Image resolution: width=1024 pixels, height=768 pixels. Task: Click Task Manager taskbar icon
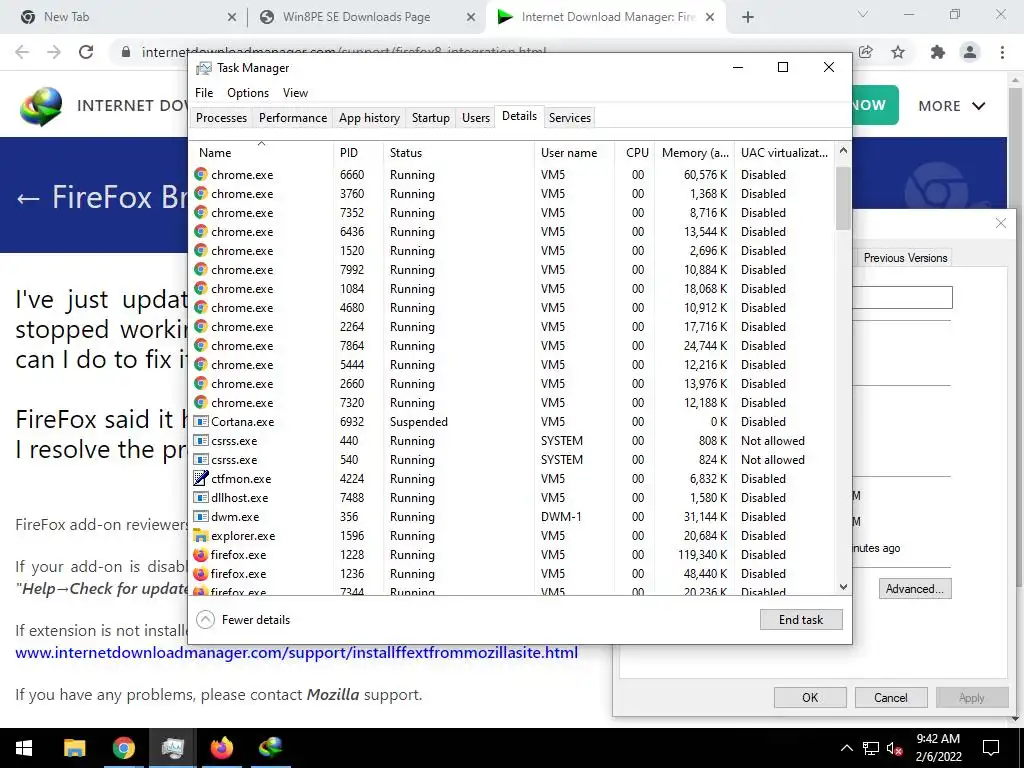coord(172,748)
